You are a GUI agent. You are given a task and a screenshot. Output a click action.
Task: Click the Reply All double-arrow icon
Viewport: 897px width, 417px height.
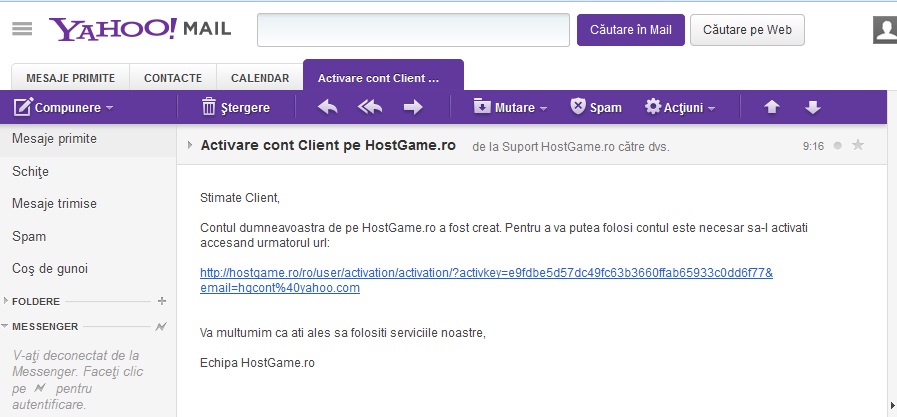pos(370,107)
